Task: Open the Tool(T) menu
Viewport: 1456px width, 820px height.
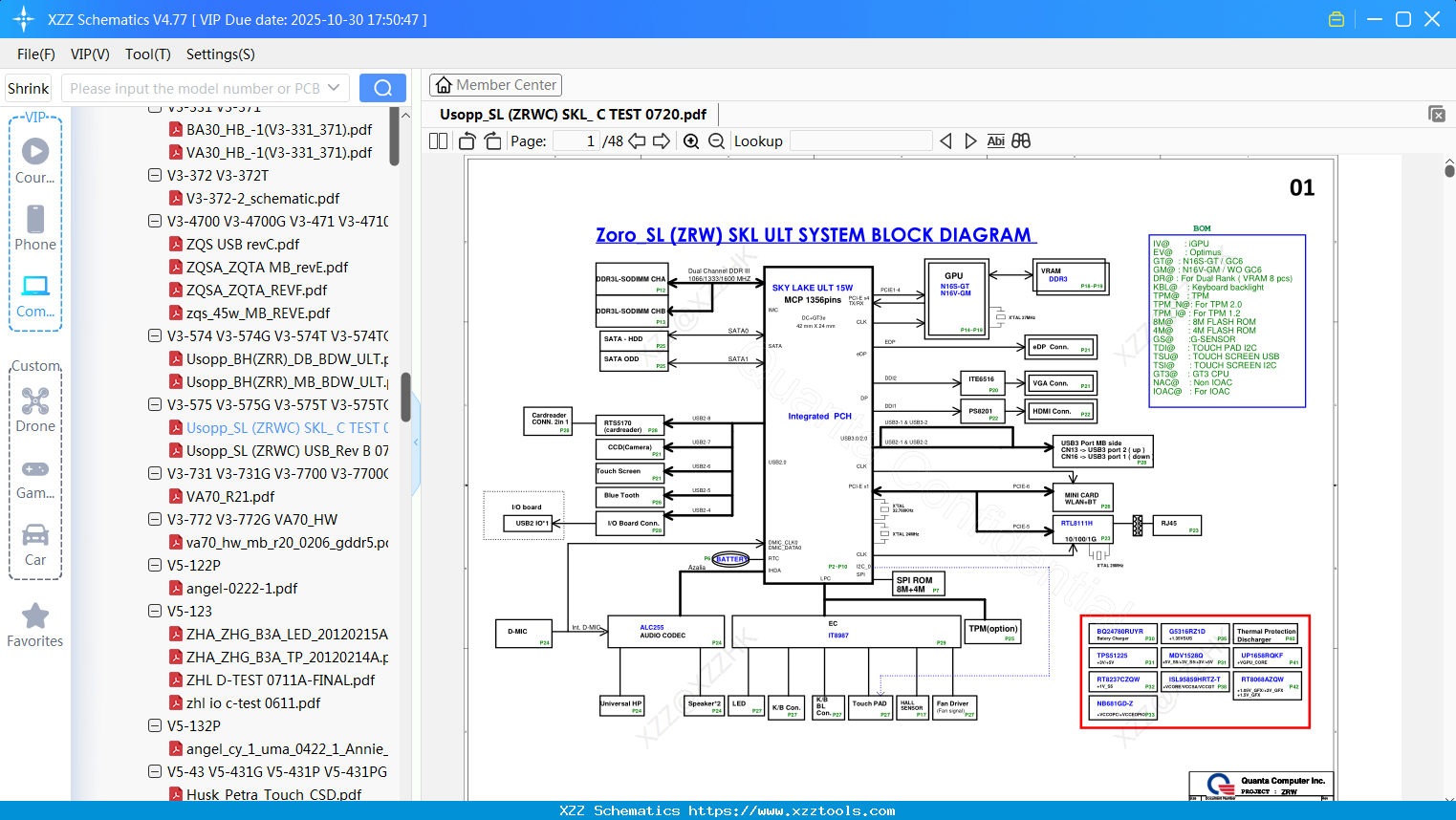Action: [148, 54]
